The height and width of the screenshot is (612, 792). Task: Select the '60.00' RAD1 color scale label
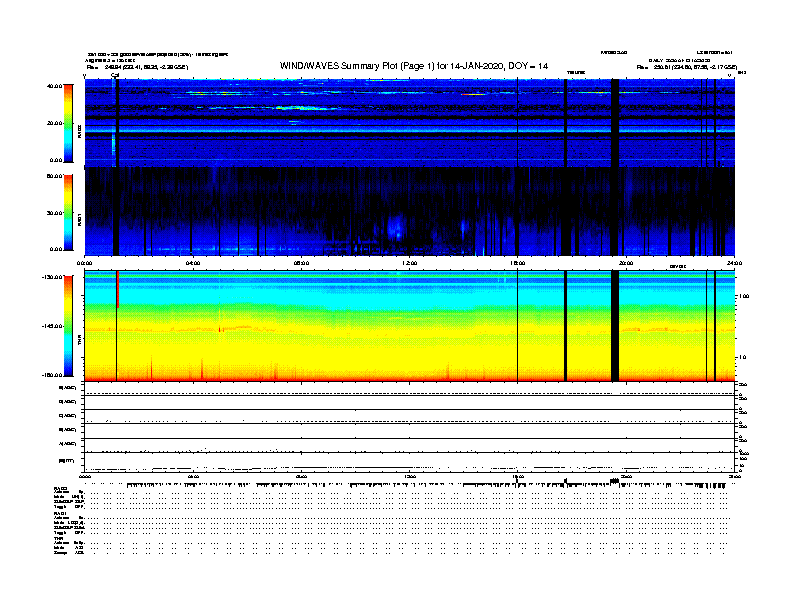(54, 176)
